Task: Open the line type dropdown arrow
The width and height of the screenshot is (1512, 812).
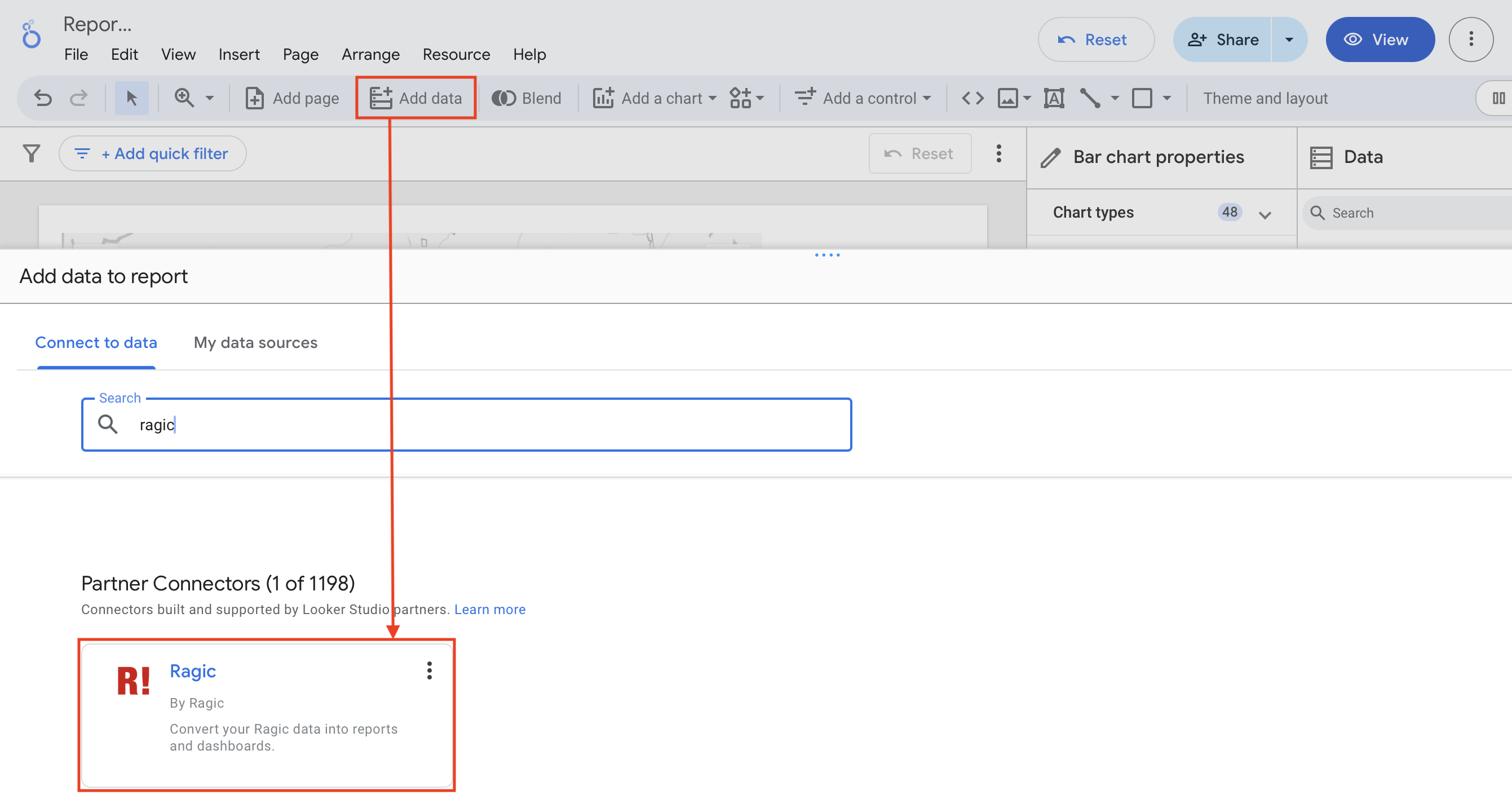Action: (x=1115, y=98)
